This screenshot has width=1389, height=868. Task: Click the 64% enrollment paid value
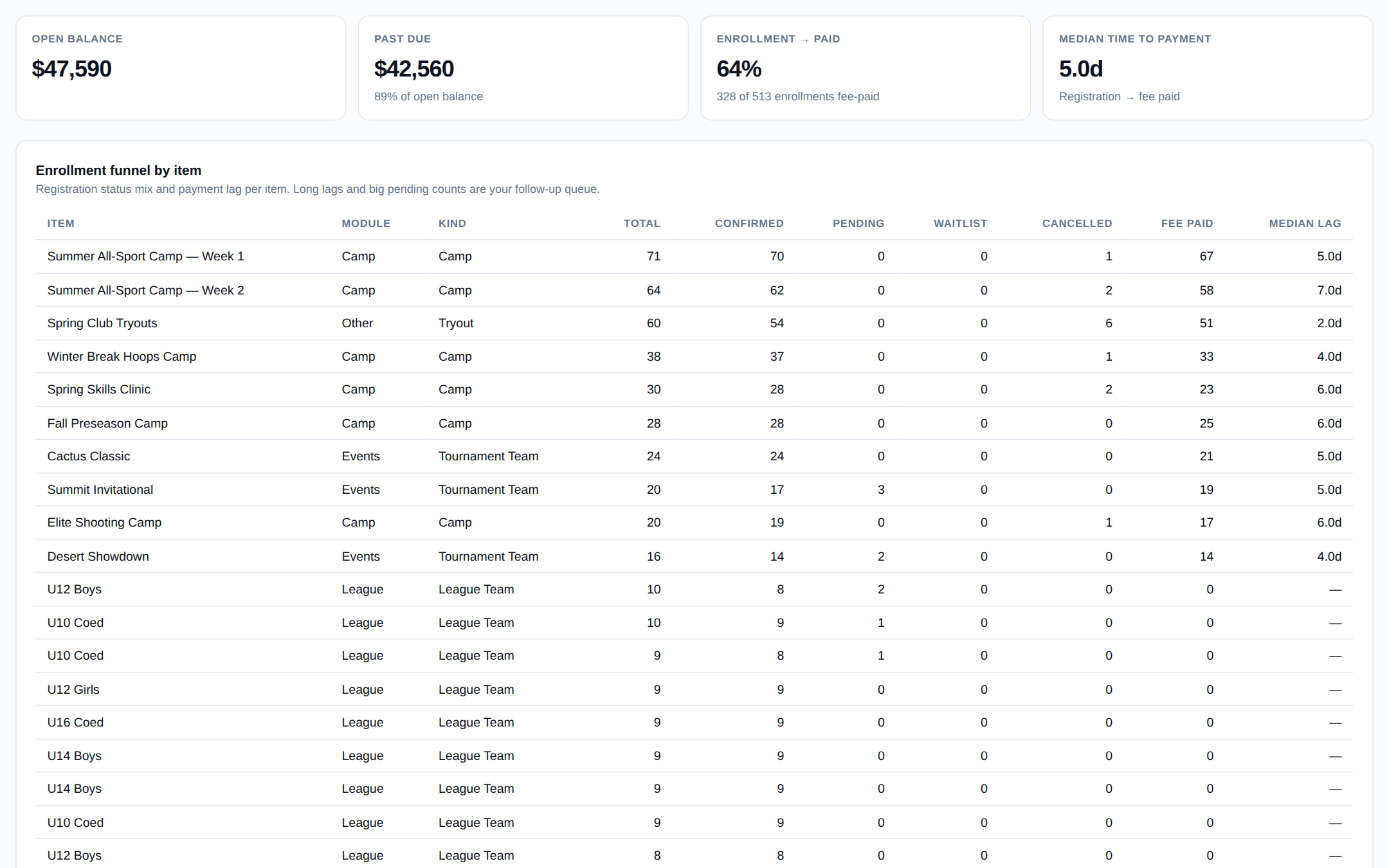click(x=739, y=69)
